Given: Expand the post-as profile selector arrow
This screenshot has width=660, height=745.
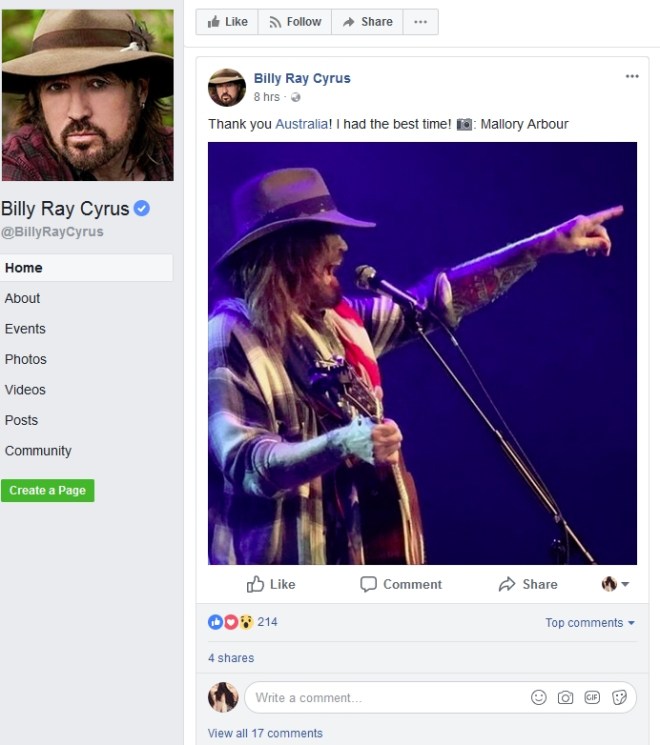Looking at the screenshot, I should tap(615, 584).
